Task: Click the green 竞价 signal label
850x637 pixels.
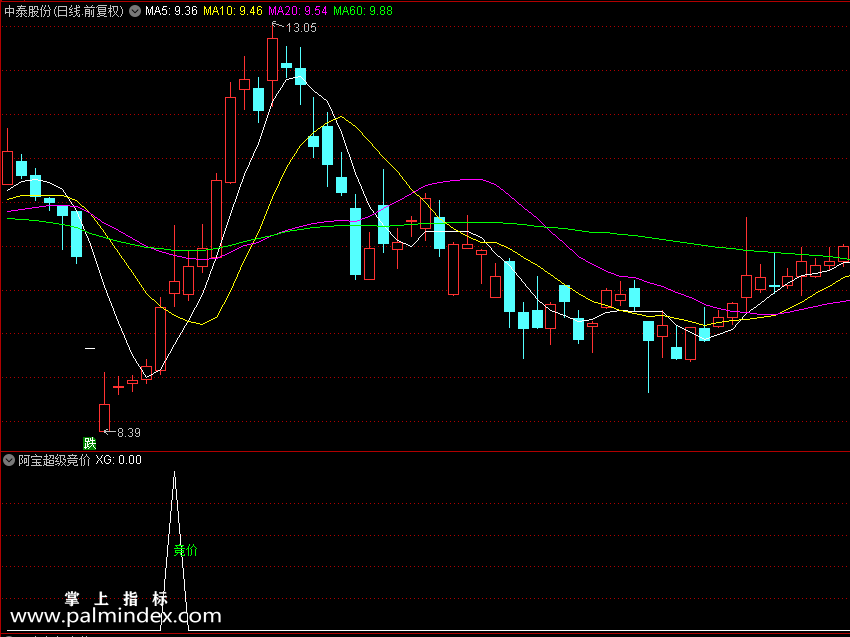Action: pyautogui.click(x=185, y=551)
